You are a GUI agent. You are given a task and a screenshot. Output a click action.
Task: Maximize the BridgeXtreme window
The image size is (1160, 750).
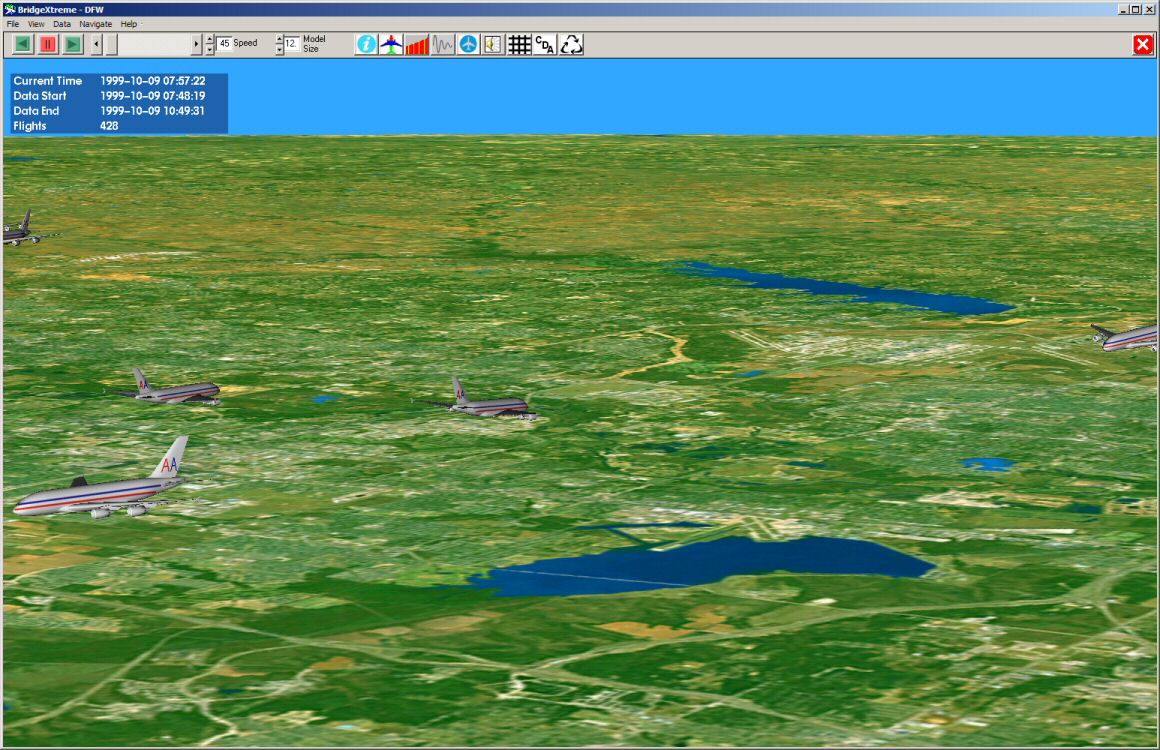coord(1135,9)
